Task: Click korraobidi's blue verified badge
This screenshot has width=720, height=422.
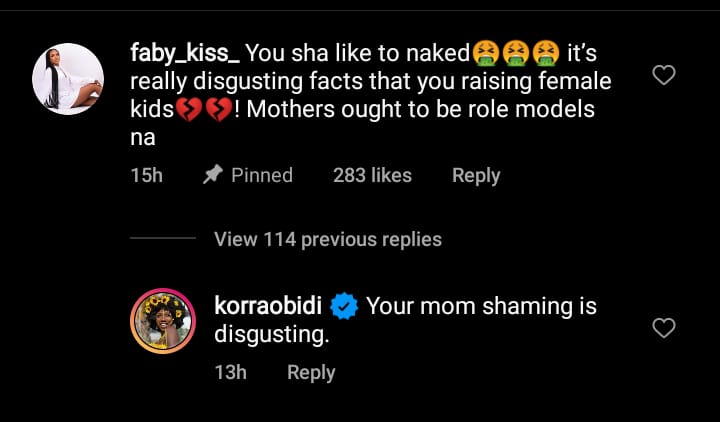Action: pos(345,306)
